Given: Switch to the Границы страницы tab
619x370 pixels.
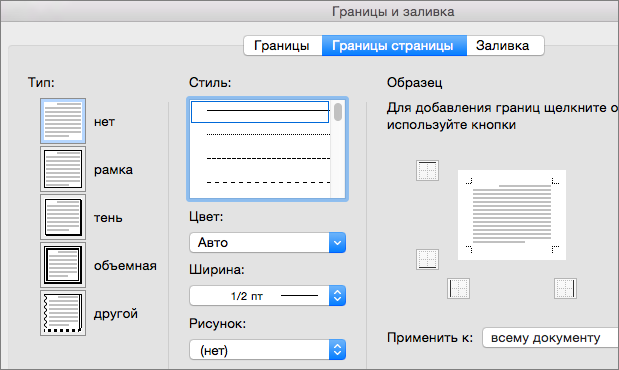Looking at the screenshot, I should [394, 45].
